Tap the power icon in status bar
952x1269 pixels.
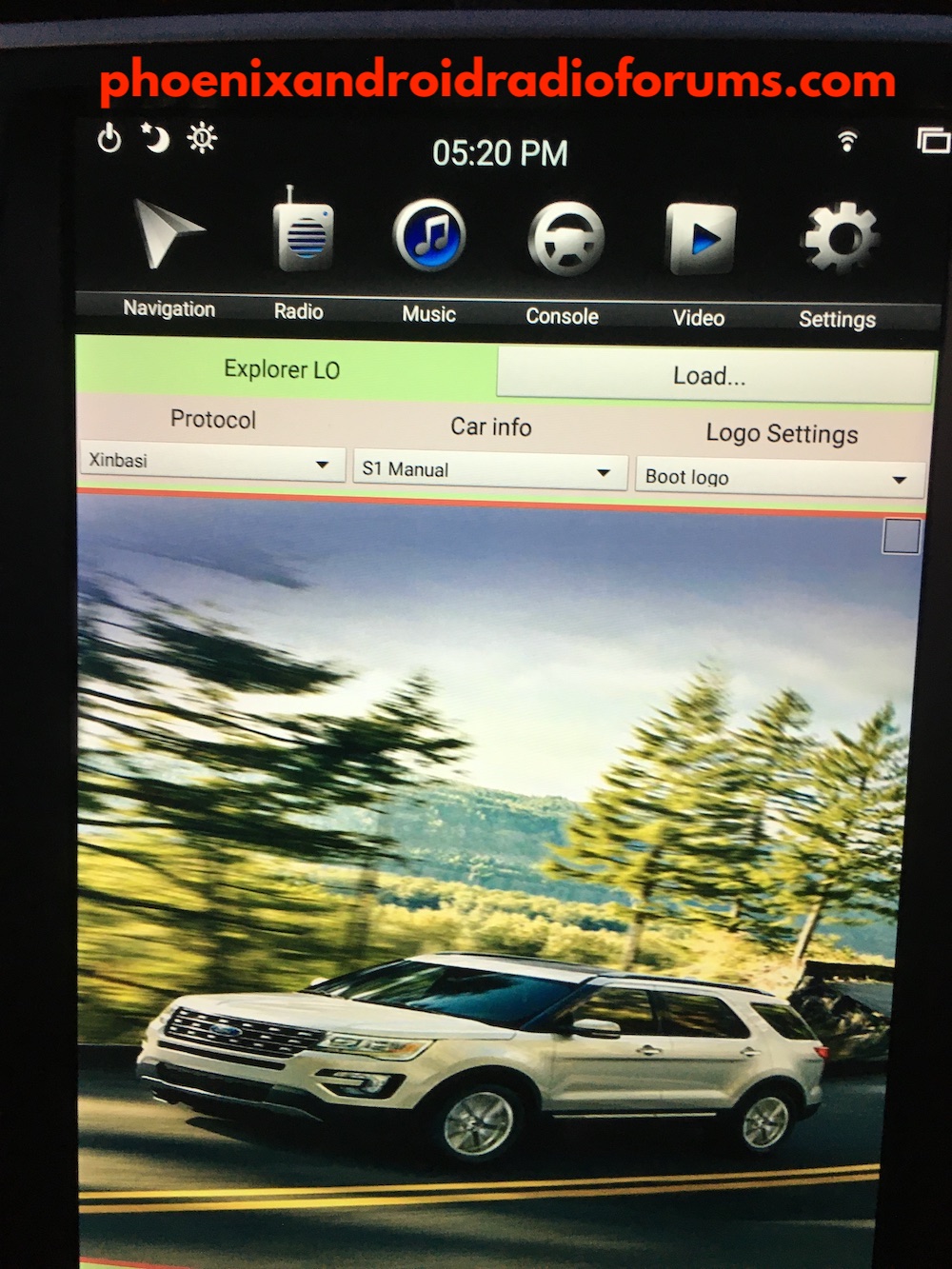click(x=109, y=138)
